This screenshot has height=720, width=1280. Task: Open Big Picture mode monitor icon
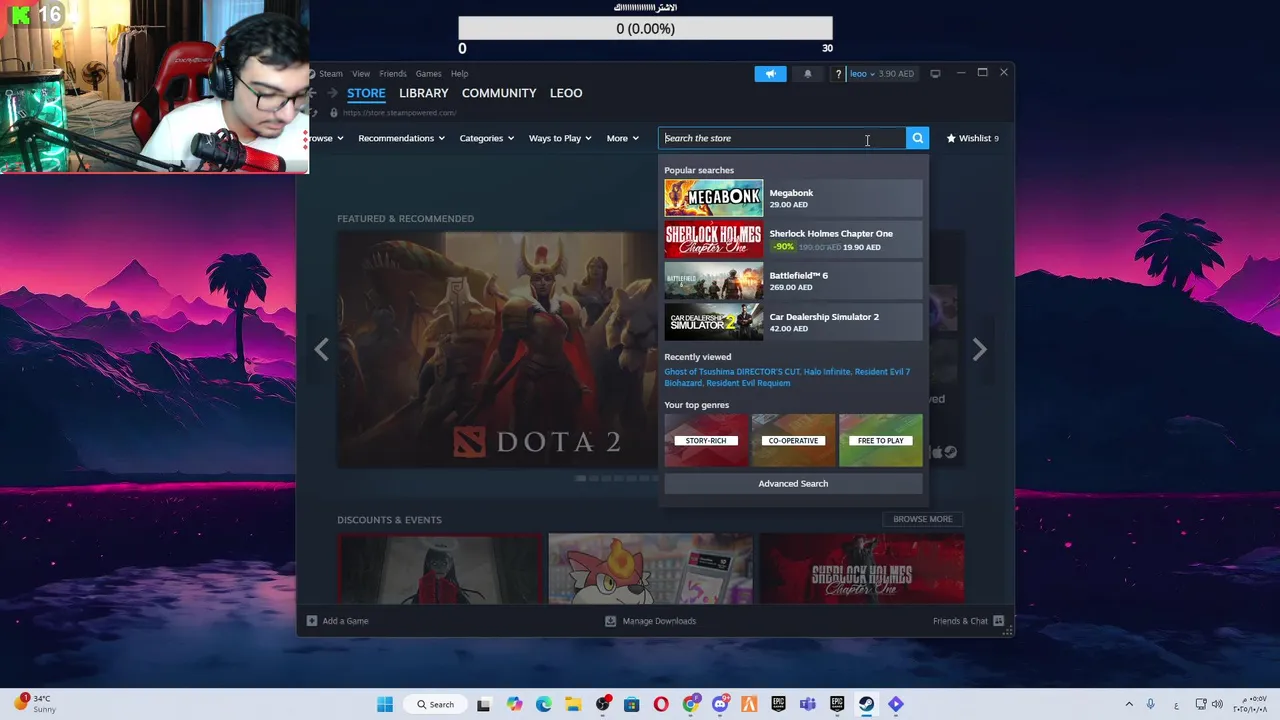(x=935, y=73)
